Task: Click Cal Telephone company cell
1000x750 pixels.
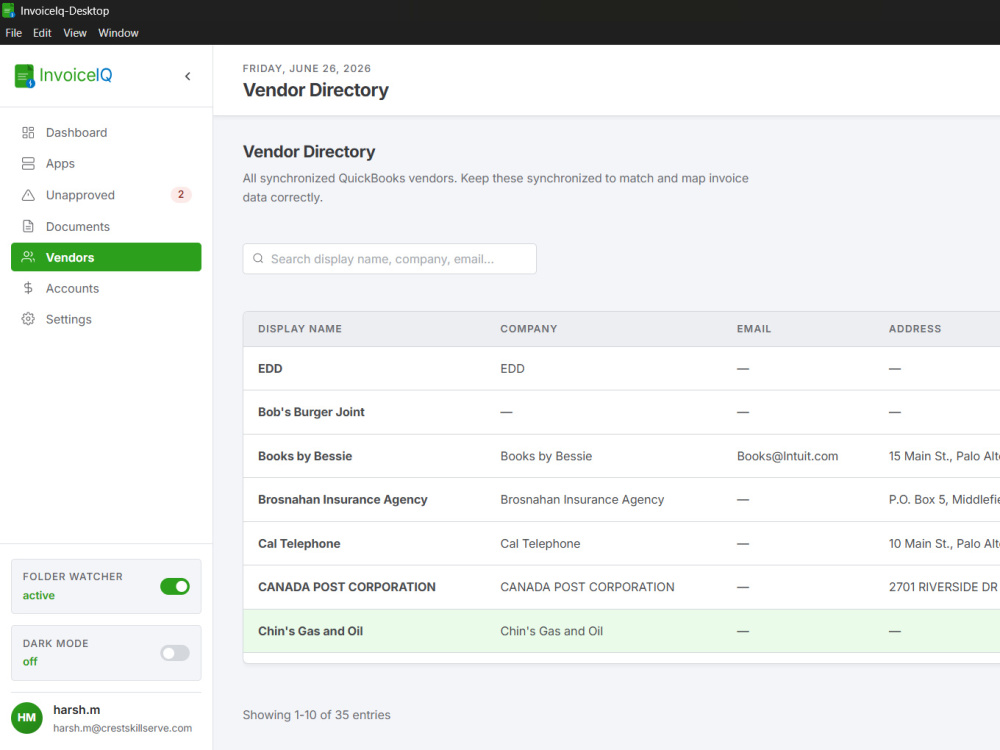Action: [x=540, y=543]
